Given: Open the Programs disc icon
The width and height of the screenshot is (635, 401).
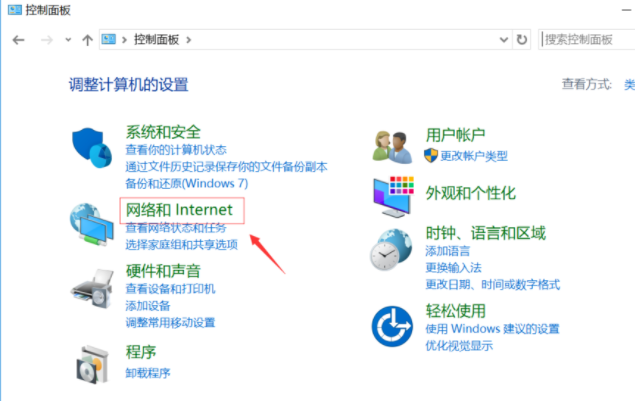Looking at the screenshot, I should coord(93,364).
